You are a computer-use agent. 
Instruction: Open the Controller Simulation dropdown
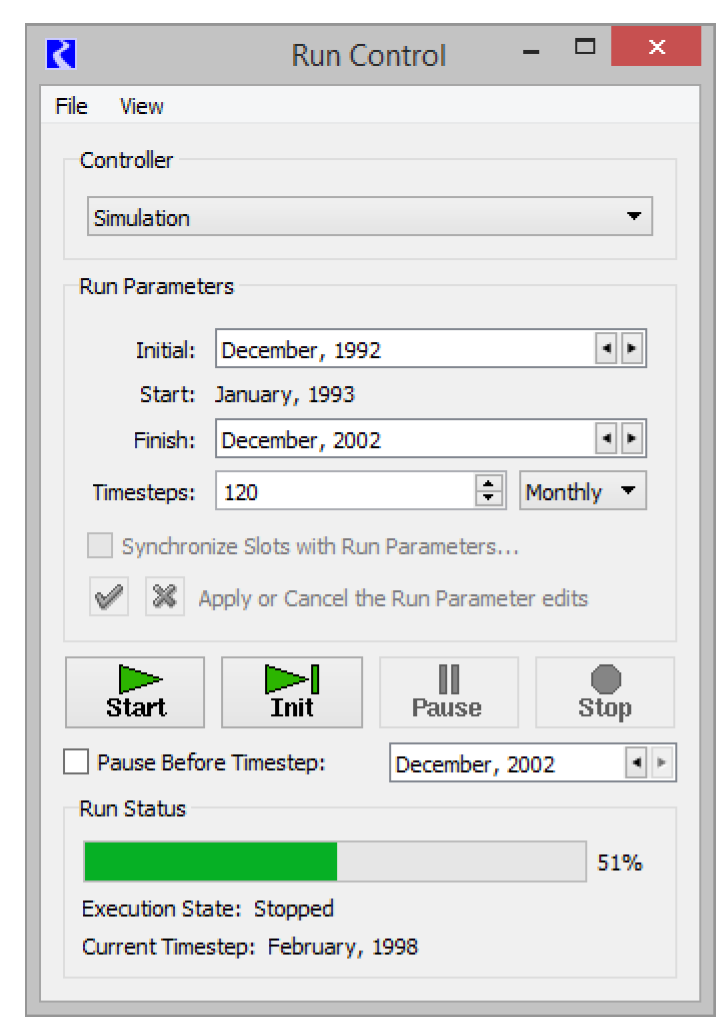(370, 217)
